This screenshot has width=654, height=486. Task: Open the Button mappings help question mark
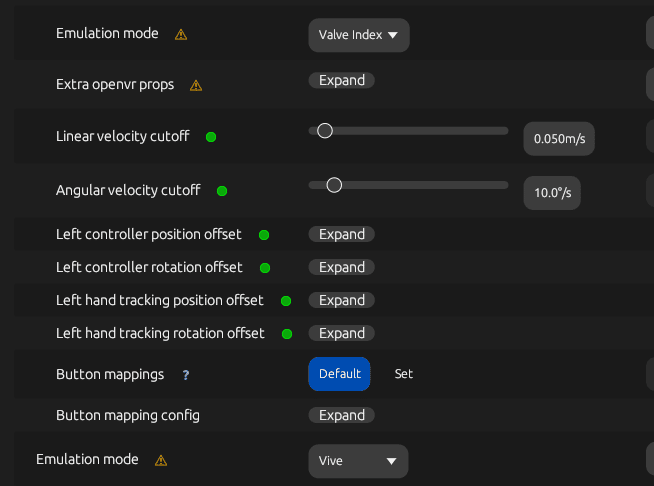pyautogui.click(x=186, y=375)
